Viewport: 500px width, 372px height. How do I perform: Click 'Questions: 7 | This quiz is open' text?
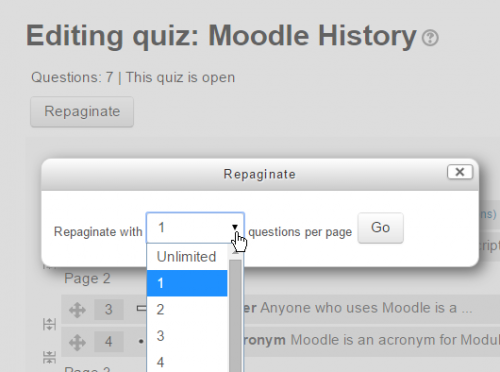coord(133,78)
